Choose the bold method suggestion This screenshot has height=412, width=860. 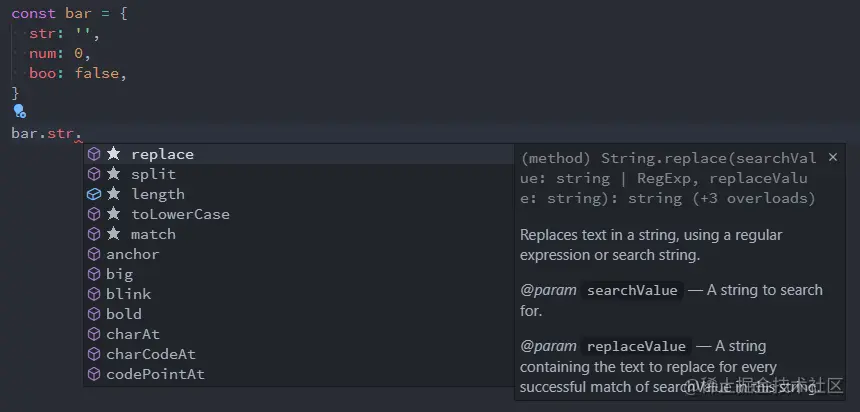coord(124,314)
